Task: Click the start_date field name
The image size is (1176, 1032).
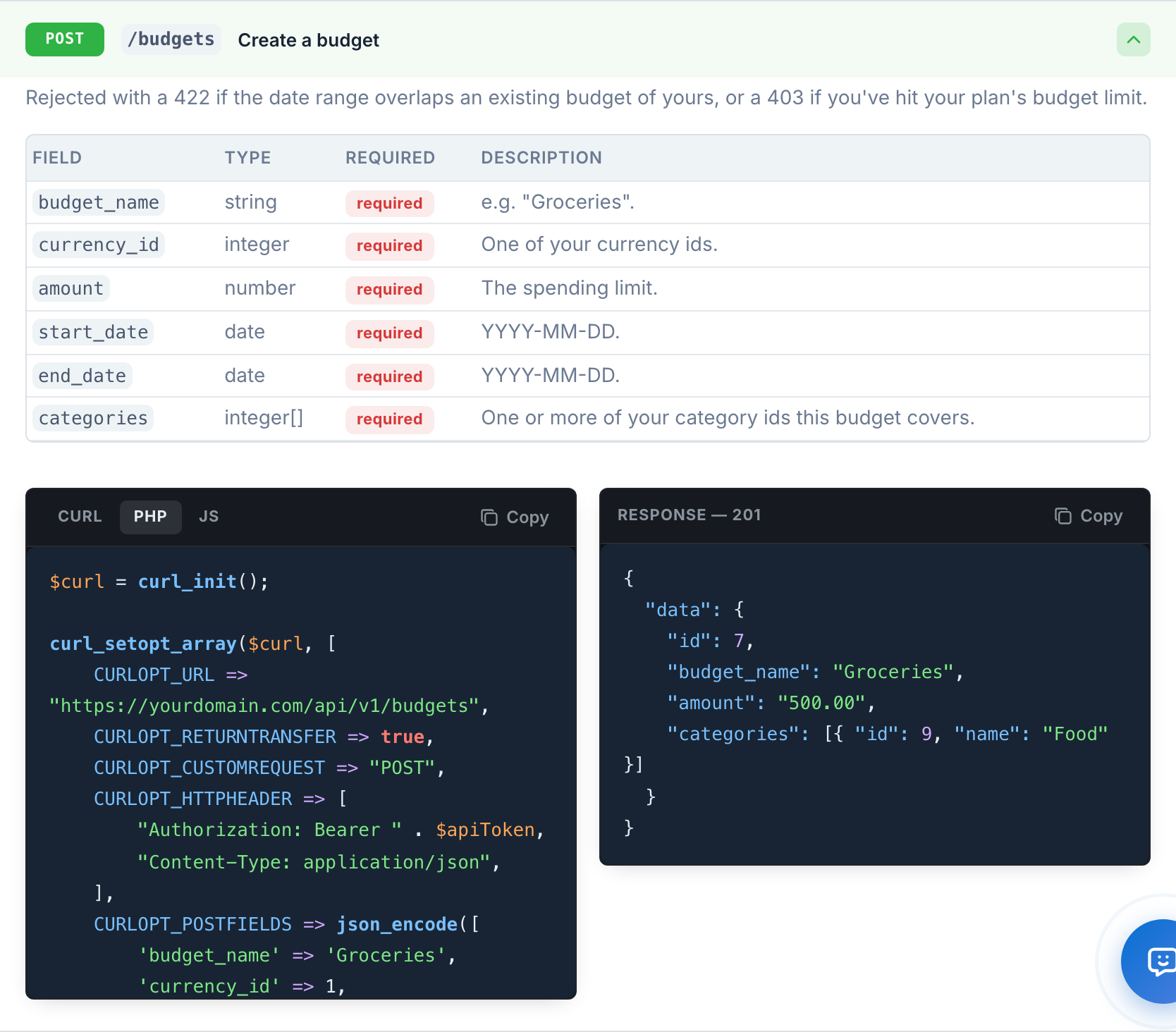Action: click(93, 333)
